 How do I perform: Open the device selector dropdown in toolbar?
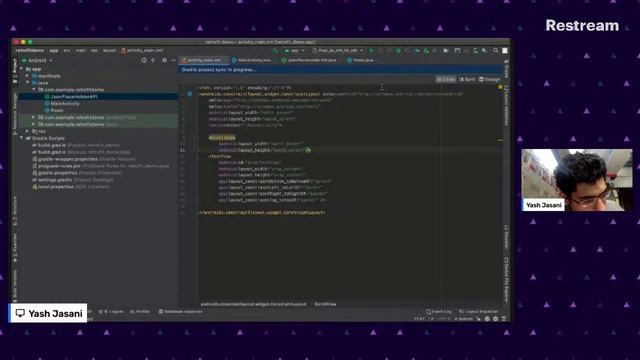pyautogui.click(x=338, y=51)
